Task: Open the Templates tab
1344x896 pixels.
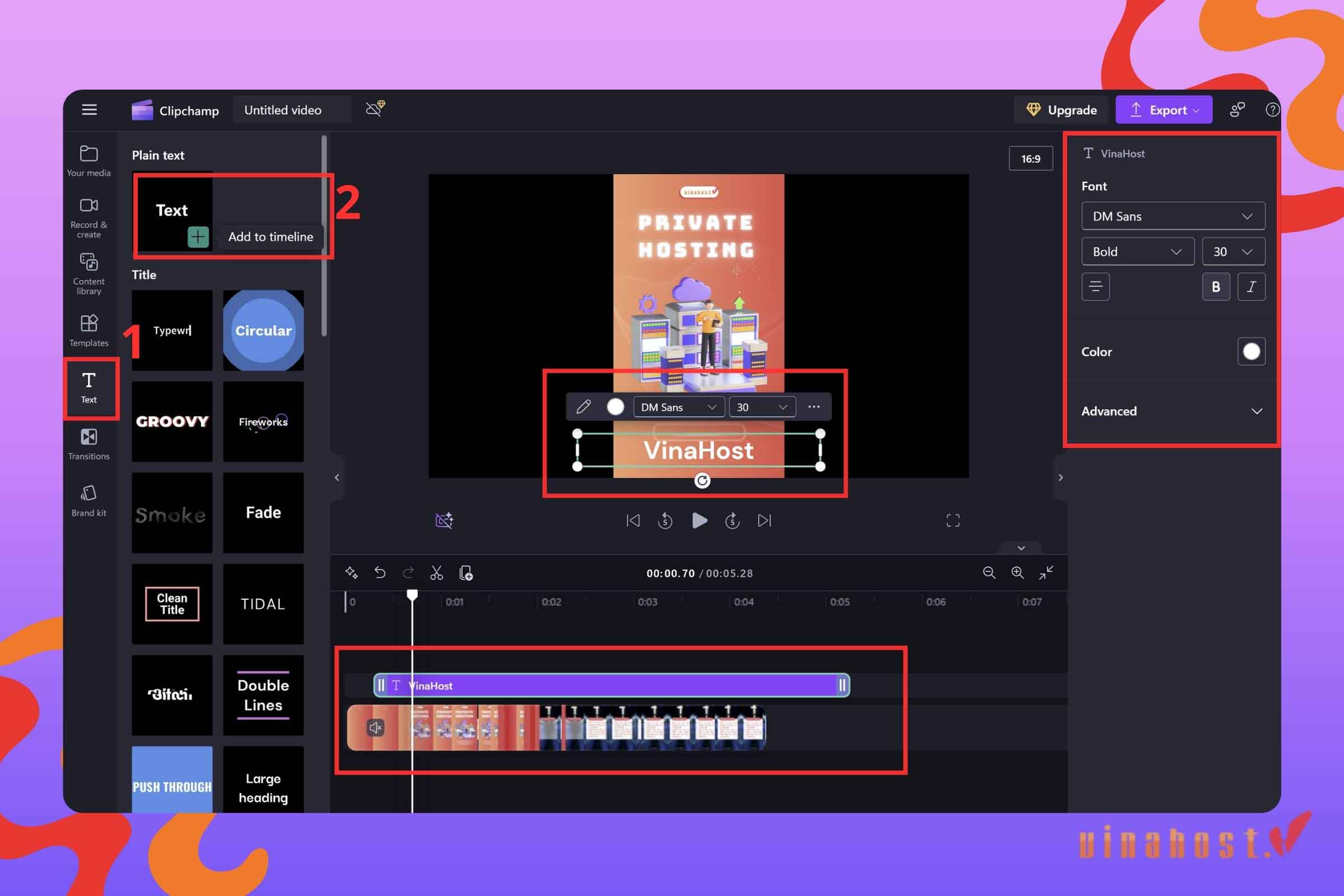Action: pyautogui.click(x=88, y=330)
